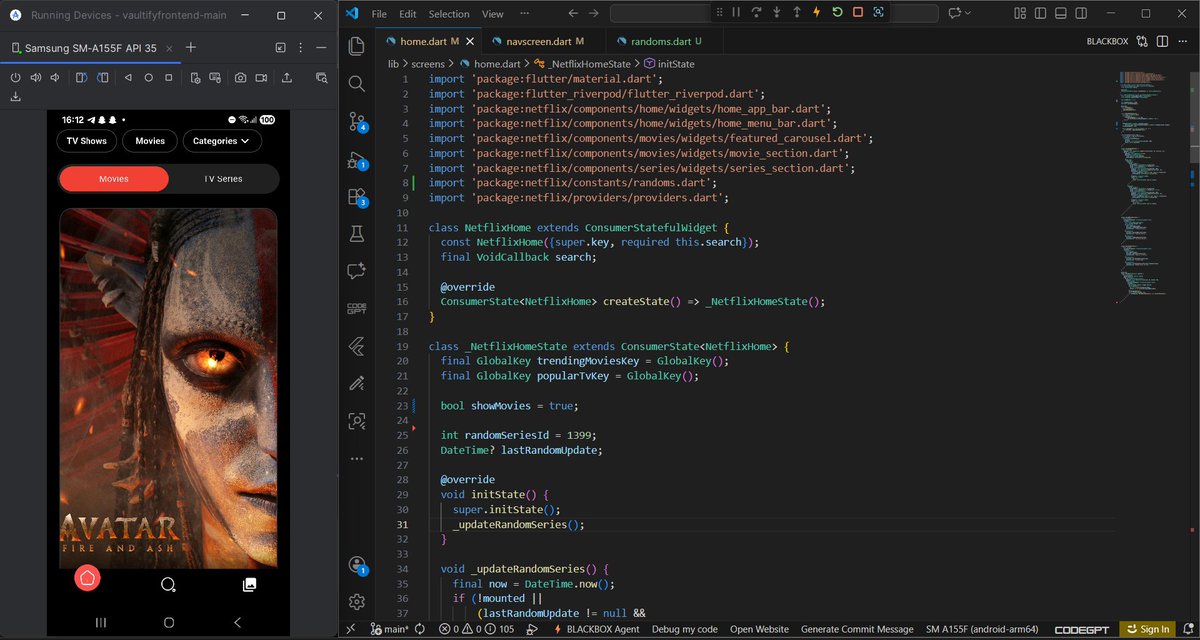Take a device screenshot
This screenshot has height=640, width=1200.
(241, 77)
